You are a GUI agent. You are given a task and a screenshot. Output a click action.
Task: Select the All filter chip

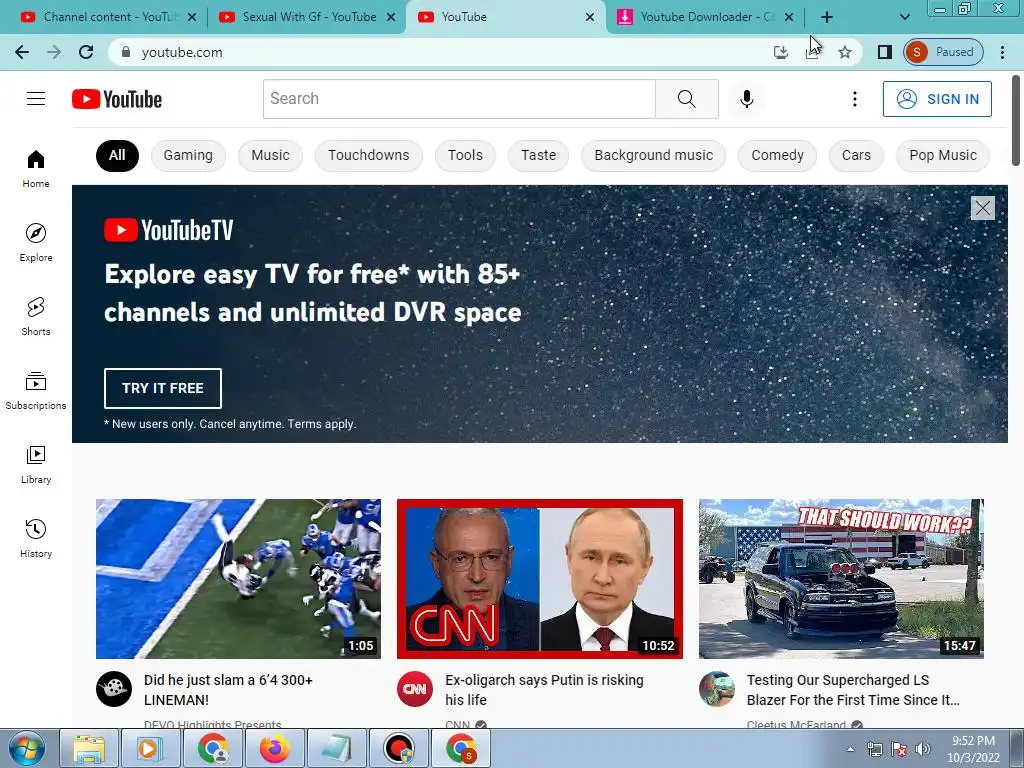click(x=118, y=155)
